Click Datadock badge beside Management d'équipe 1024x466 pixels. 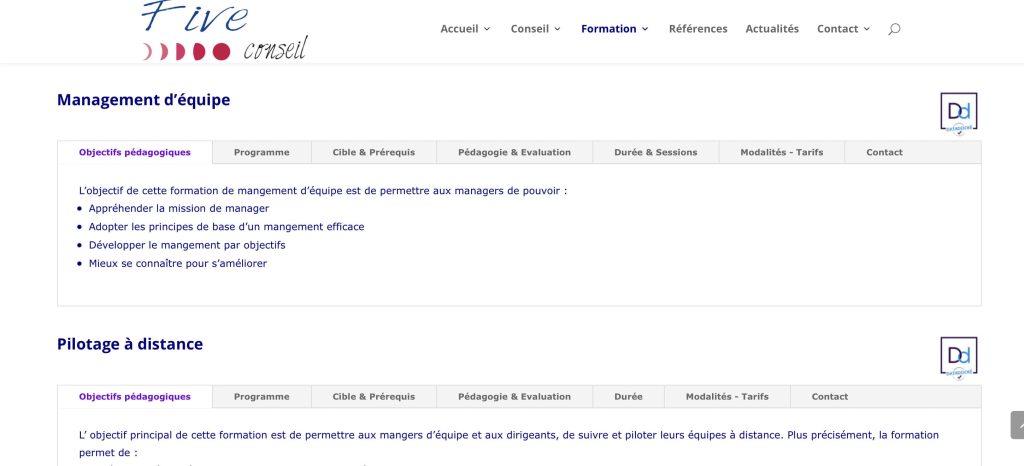958,112
